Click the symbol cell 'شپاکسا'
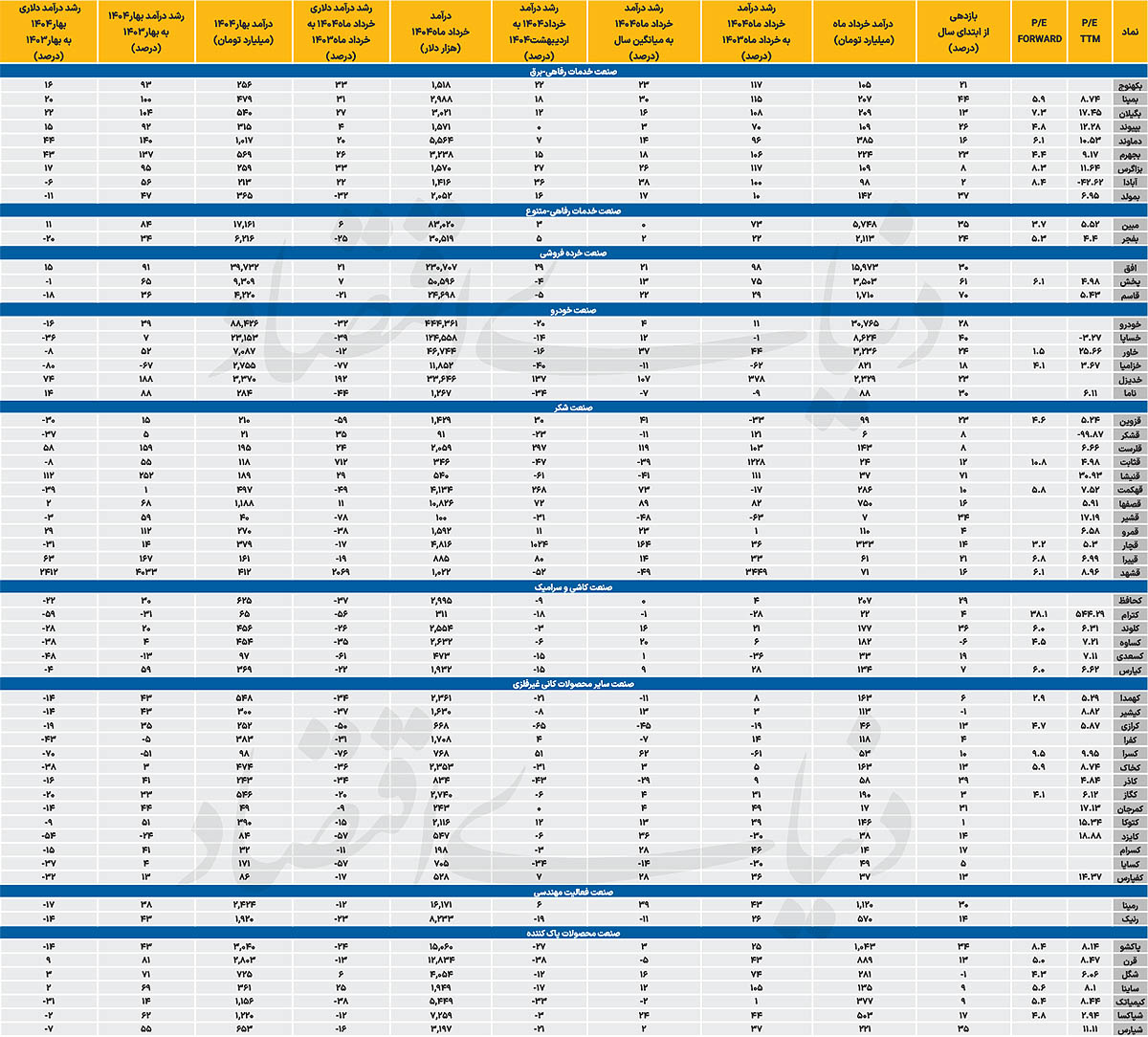 click(1129, 1015)
